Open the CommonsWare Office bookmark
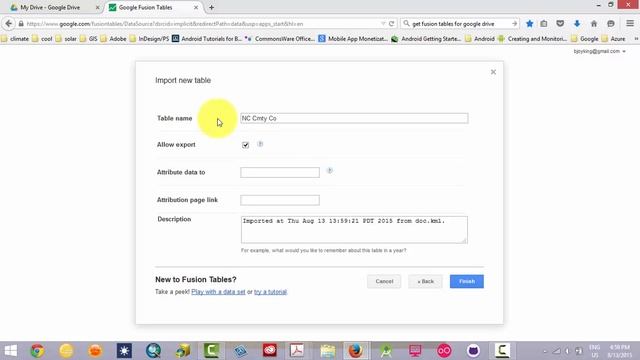 pos(280,39)
